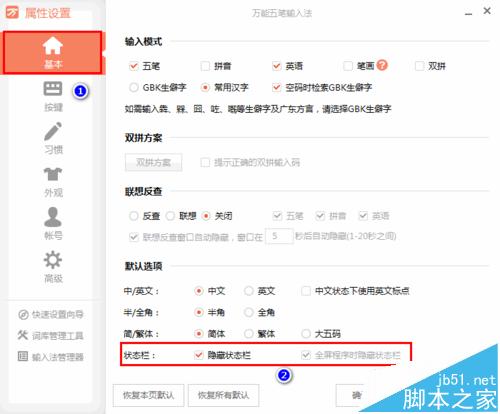This screenshot has width=500, height=414.
Task: Close the 属性设置 window
Action: (487, 11)
